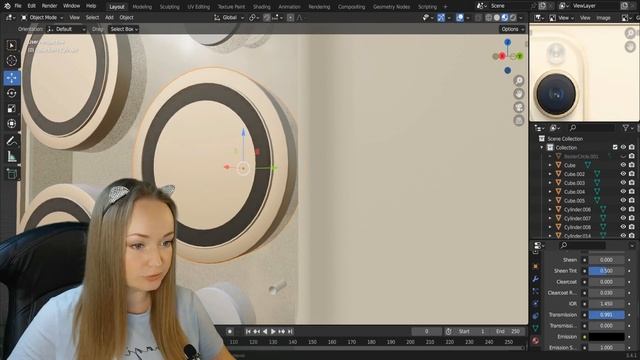Open Material properties tab

click(x=536, y=340)
